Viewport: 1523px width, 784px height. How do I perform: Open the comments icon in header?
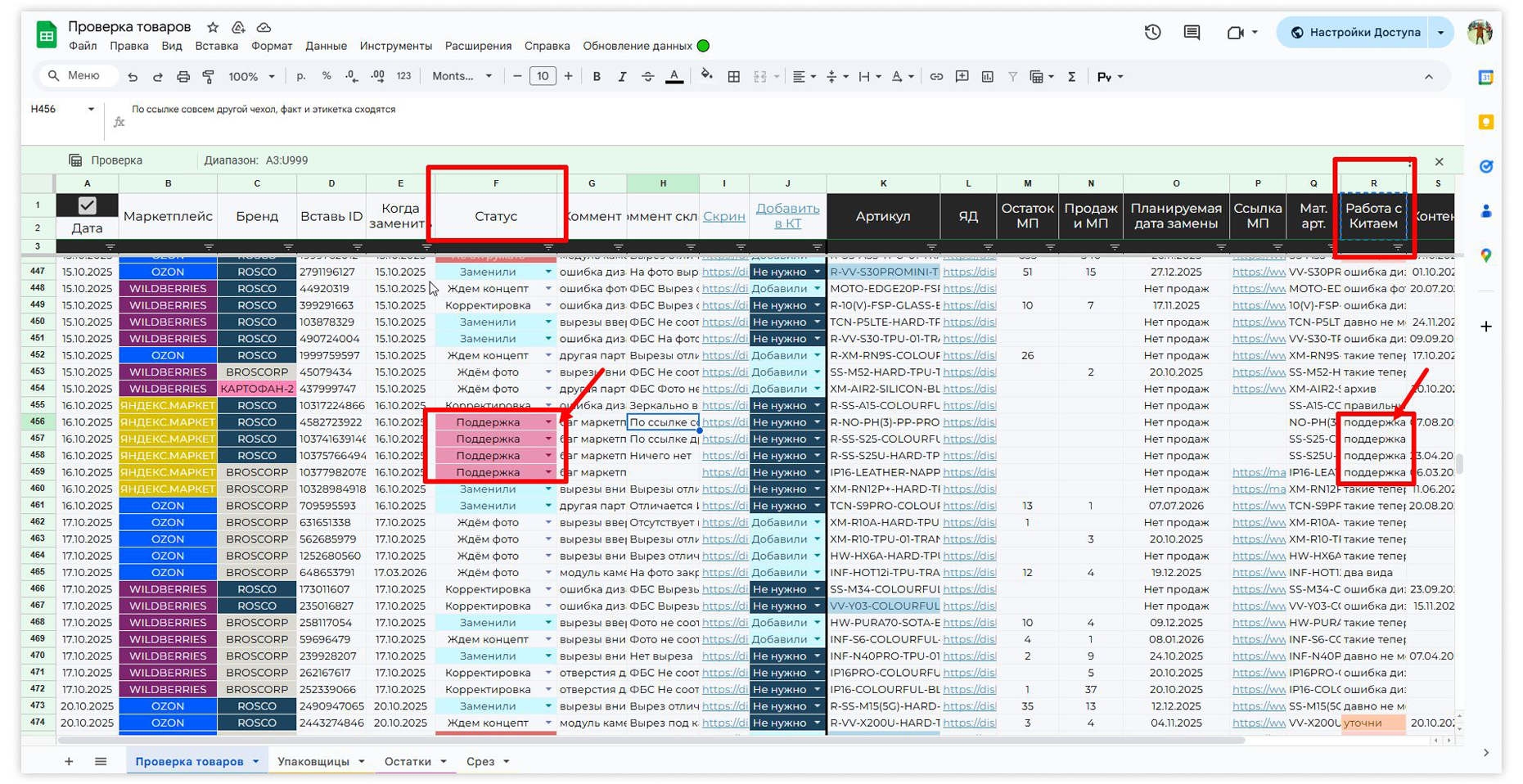pos(1192,33)
